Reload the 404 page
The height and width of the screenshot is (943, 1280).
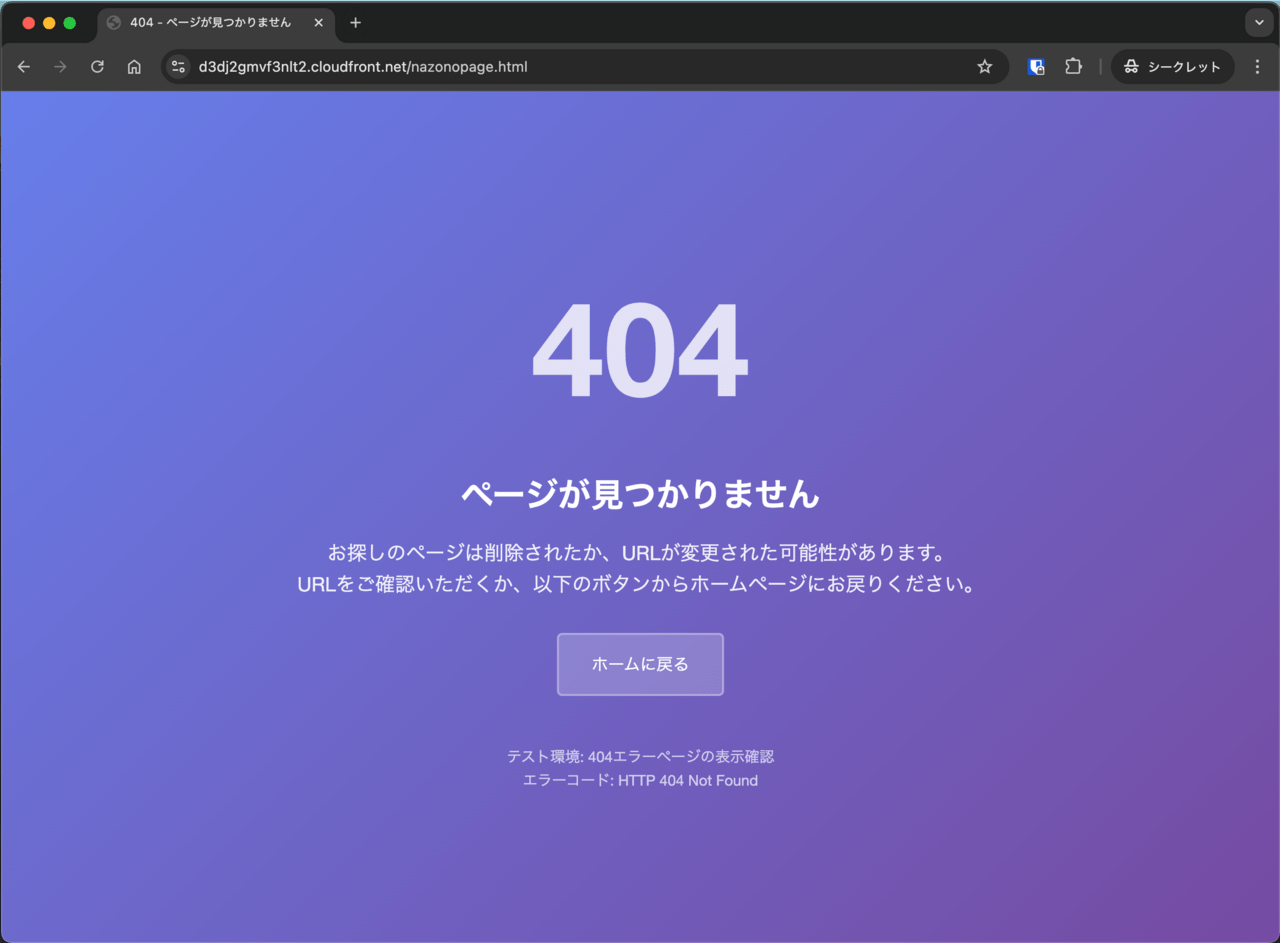tap(97, 67)
